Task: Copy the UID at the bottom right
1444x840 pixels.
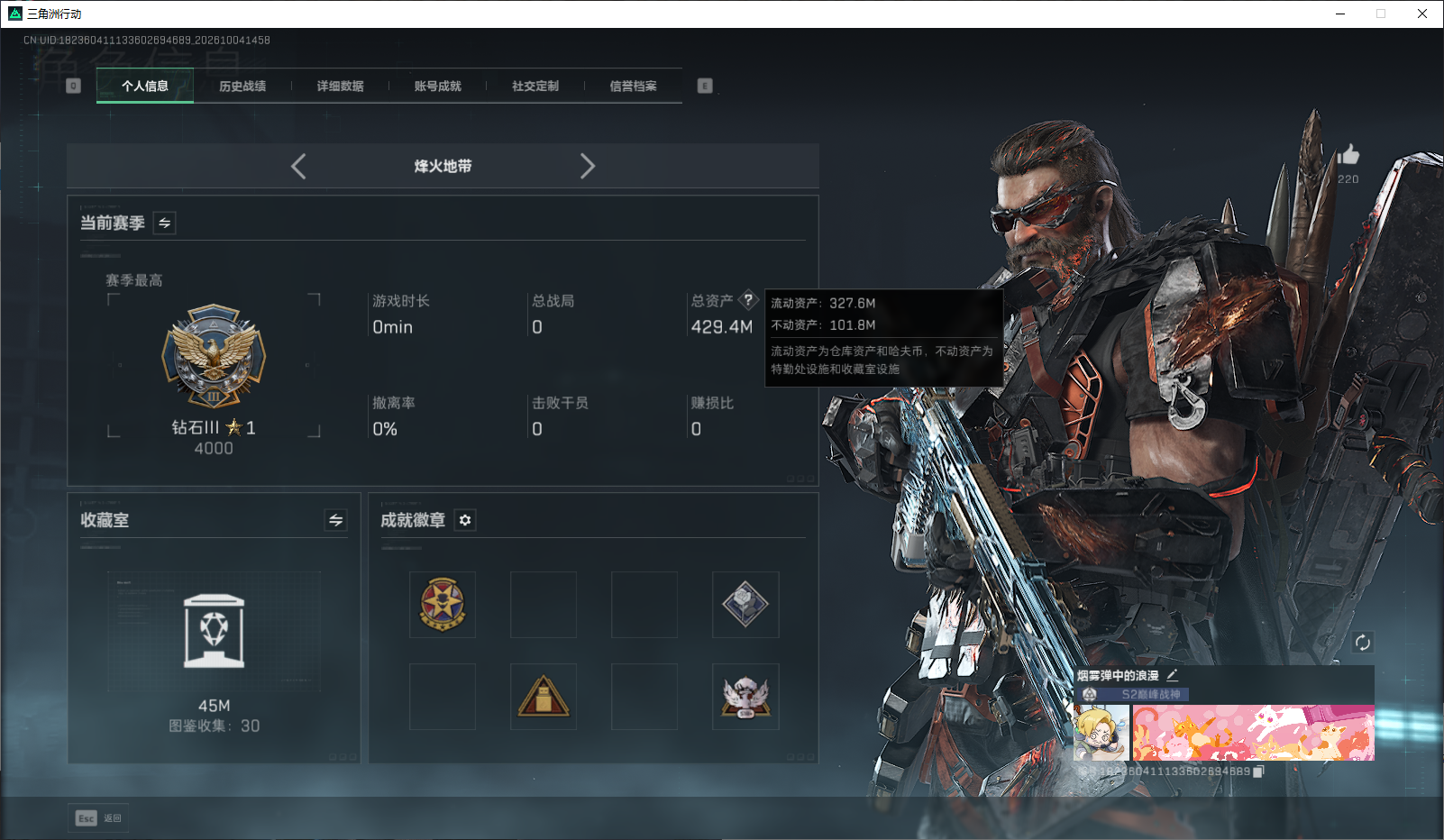Action: 1259,772
